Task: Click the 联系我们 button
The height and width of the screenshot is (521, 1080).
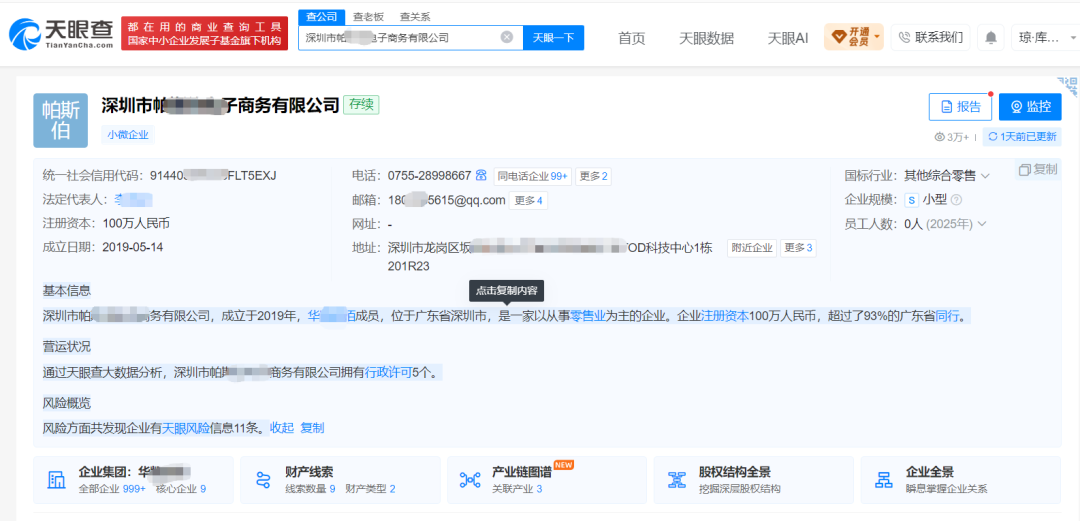Action: (931, 37)
